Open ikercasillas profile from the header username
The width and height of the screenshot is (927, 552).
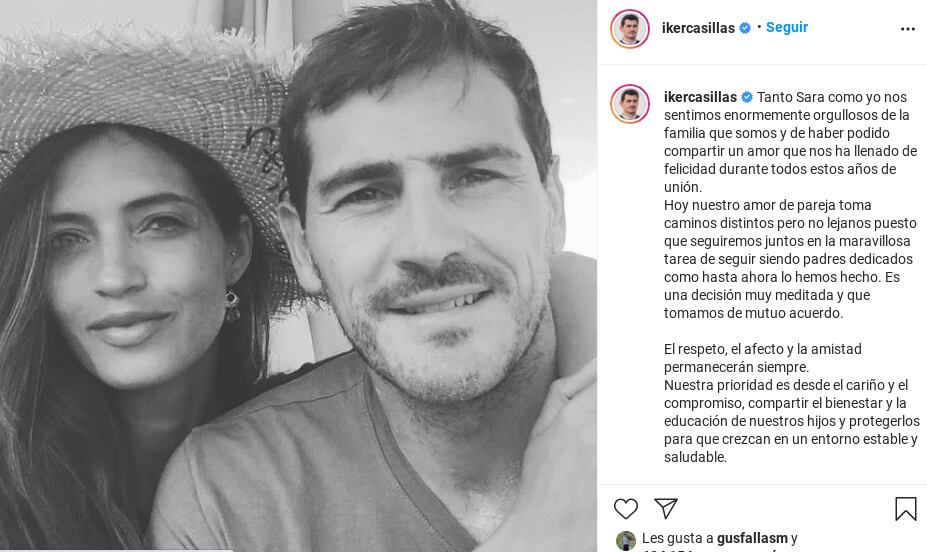(698, 28)
